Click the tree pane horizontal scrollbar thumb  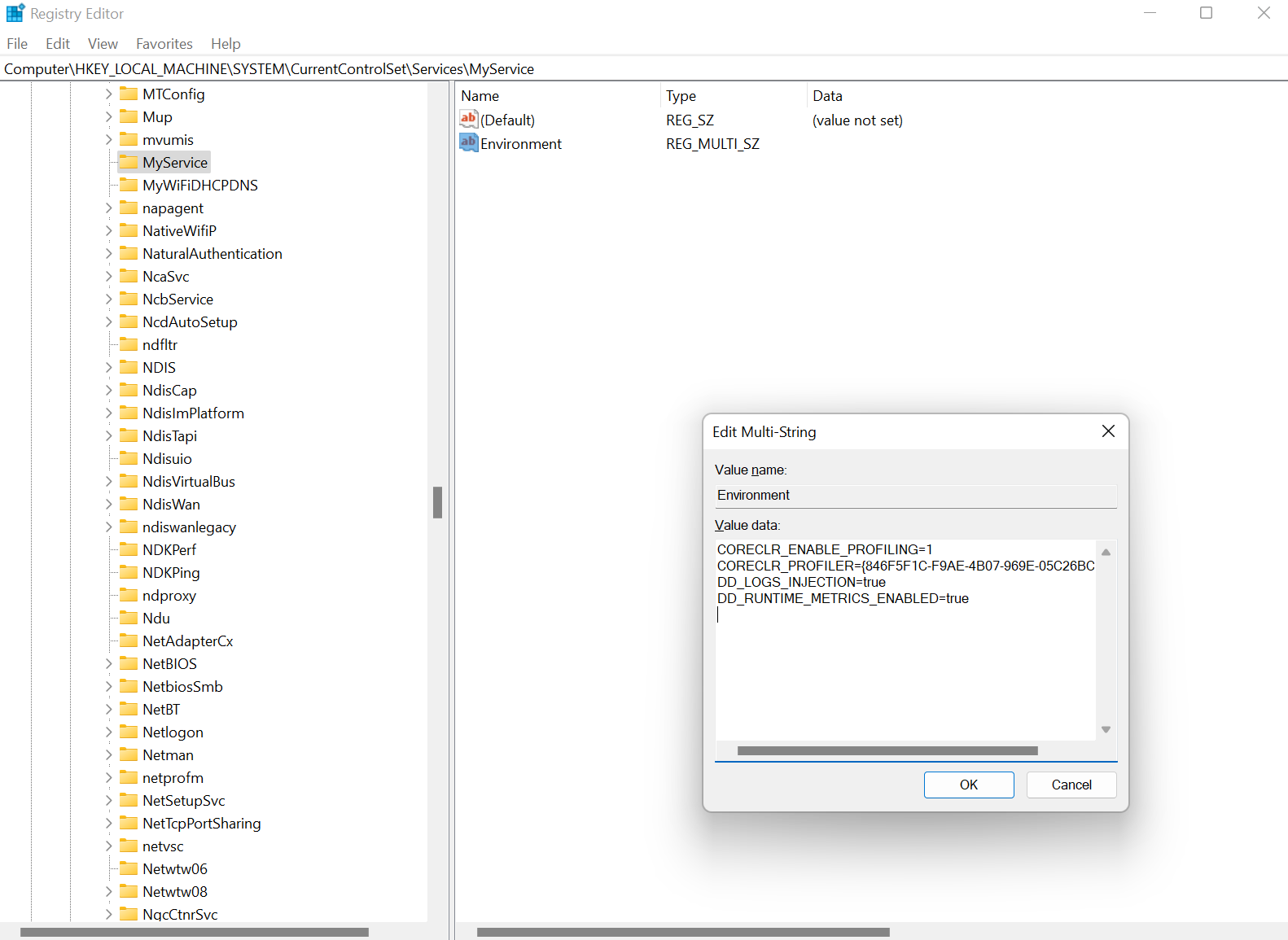click(x=195, y=932)
